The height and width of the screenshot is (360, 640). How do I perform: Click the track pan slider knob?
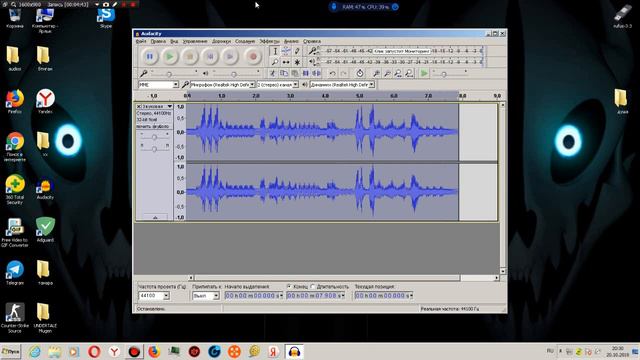tap(154, 149)
